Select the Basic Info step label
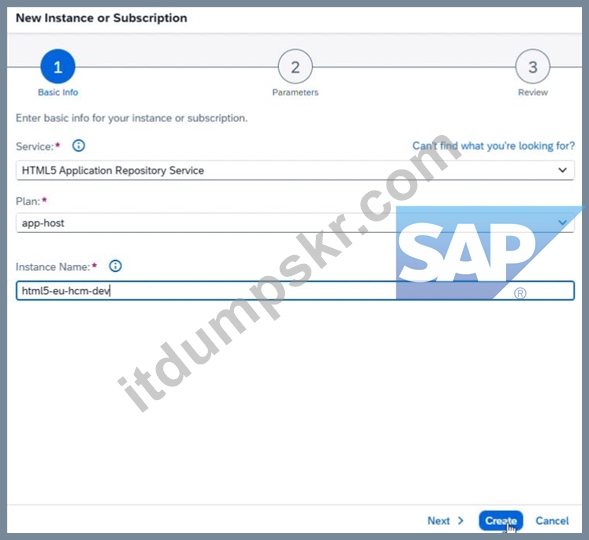Viewport: 589px width, 540px height. click(x=58, y=92)
